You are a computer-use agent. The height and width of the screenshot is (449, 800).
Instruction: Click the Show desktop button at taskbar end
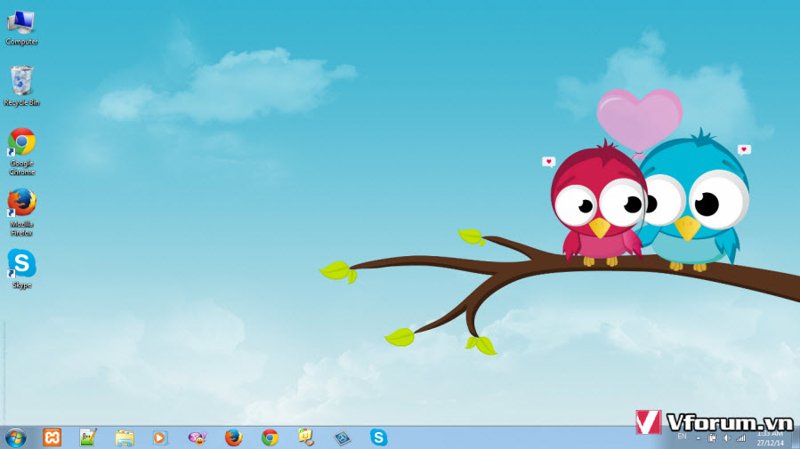(795, 438)
